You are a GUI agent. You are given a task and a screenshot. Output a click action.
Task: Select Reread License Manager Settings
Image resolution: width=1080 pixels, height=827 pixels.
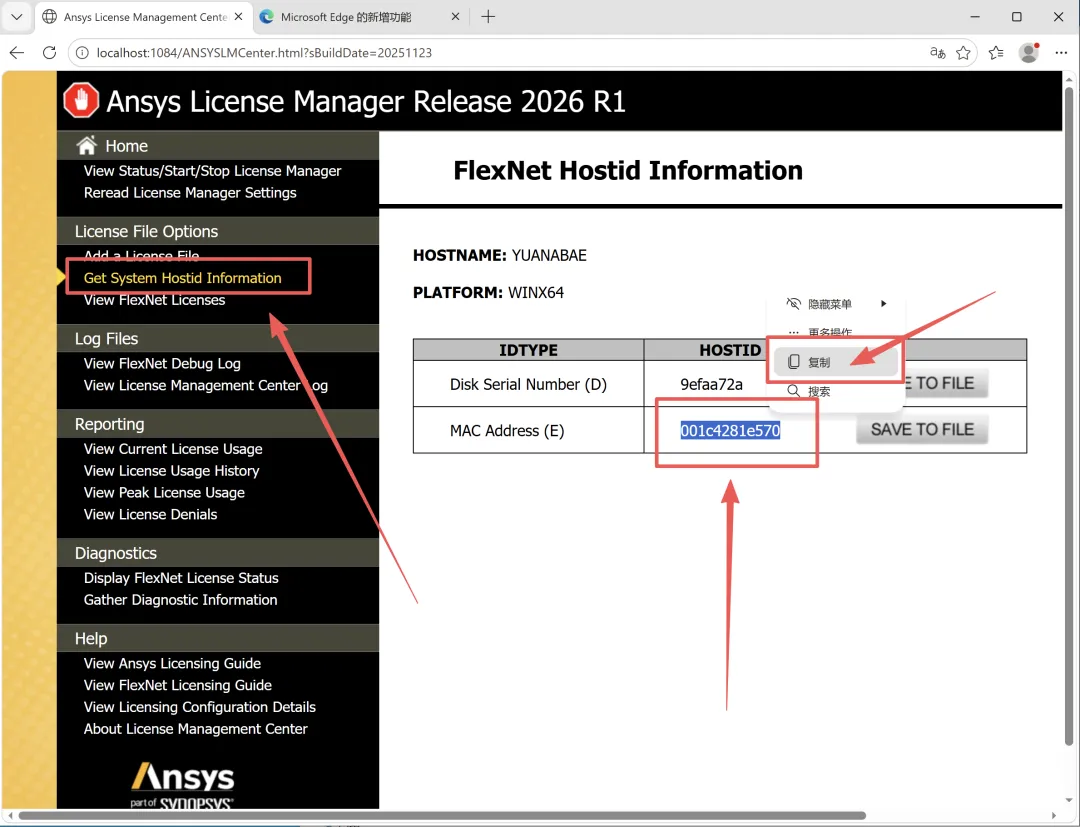click(190, 193)
